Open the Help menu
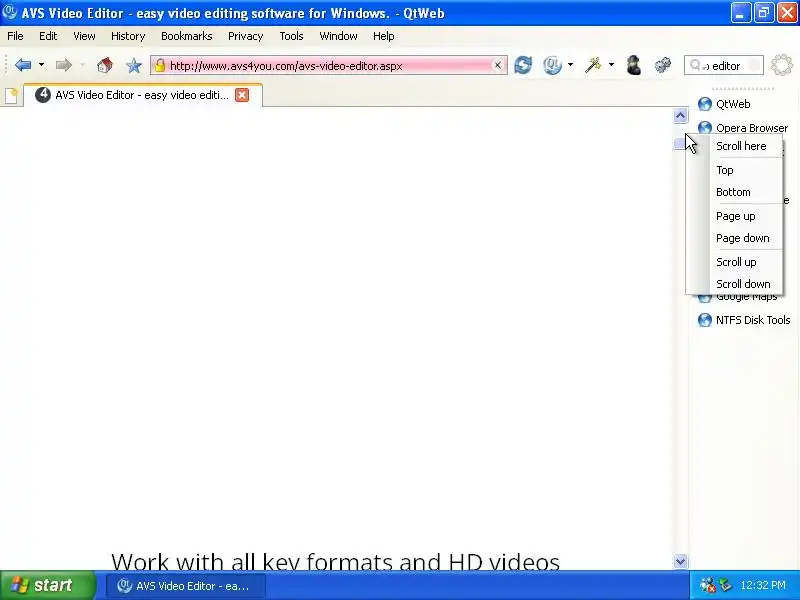The width and height of the screenshot is (800, 600). pos(384,36)
